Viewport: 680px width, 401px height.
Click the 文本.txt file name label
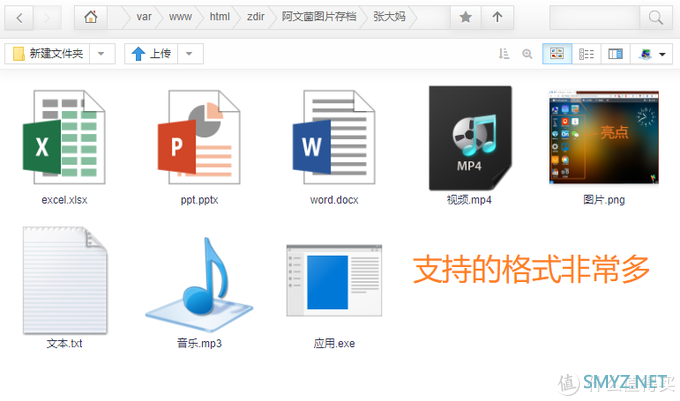click(64, 343)
